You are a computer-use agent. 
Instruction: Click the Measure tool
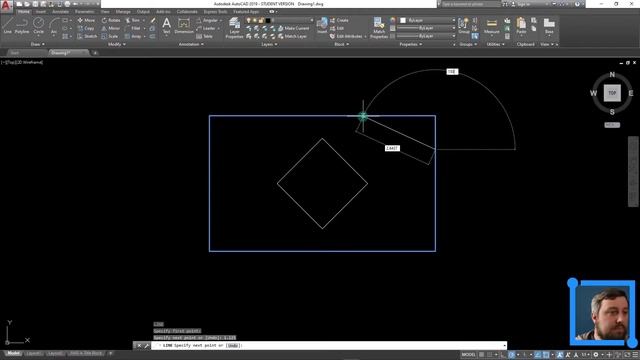pos(491,26)
